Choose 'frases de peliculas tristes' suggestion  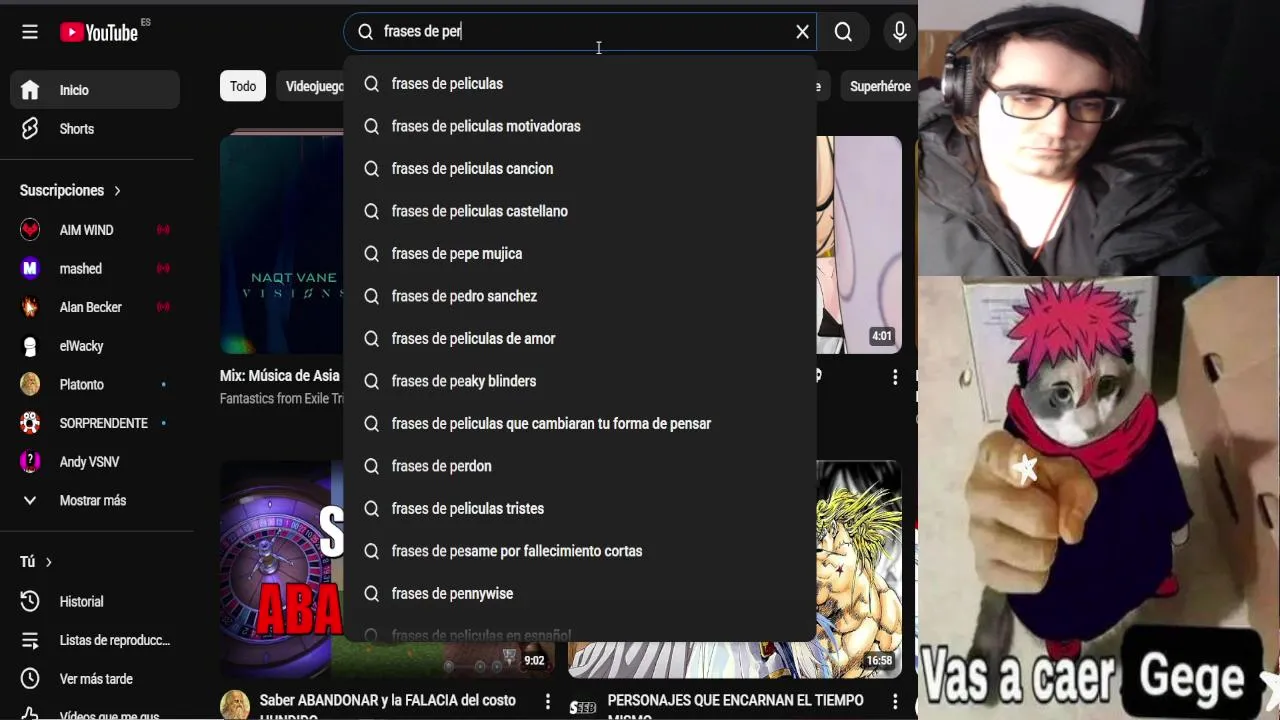(x=580, y=509)
